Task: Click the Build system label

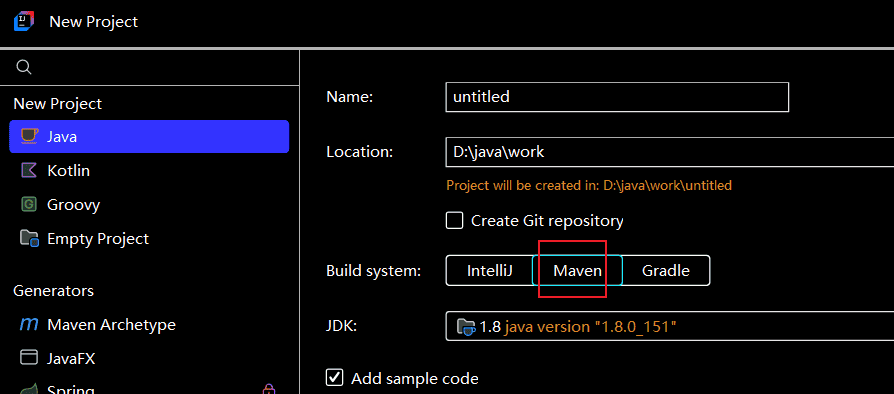Action: point(373,271)
